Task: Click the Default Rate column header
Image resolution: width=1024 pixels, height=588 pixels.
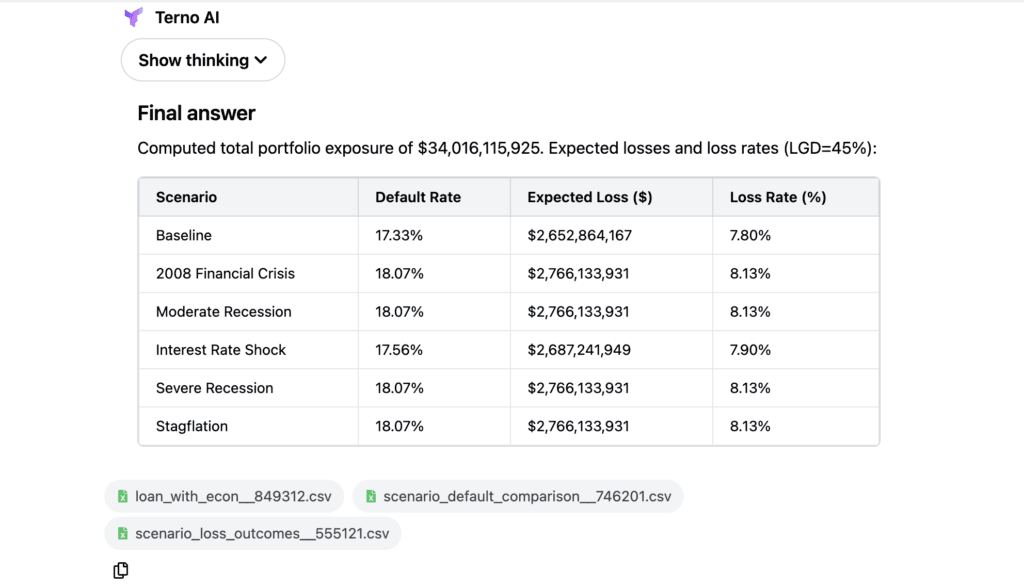Action: click(x=418, y=197)
